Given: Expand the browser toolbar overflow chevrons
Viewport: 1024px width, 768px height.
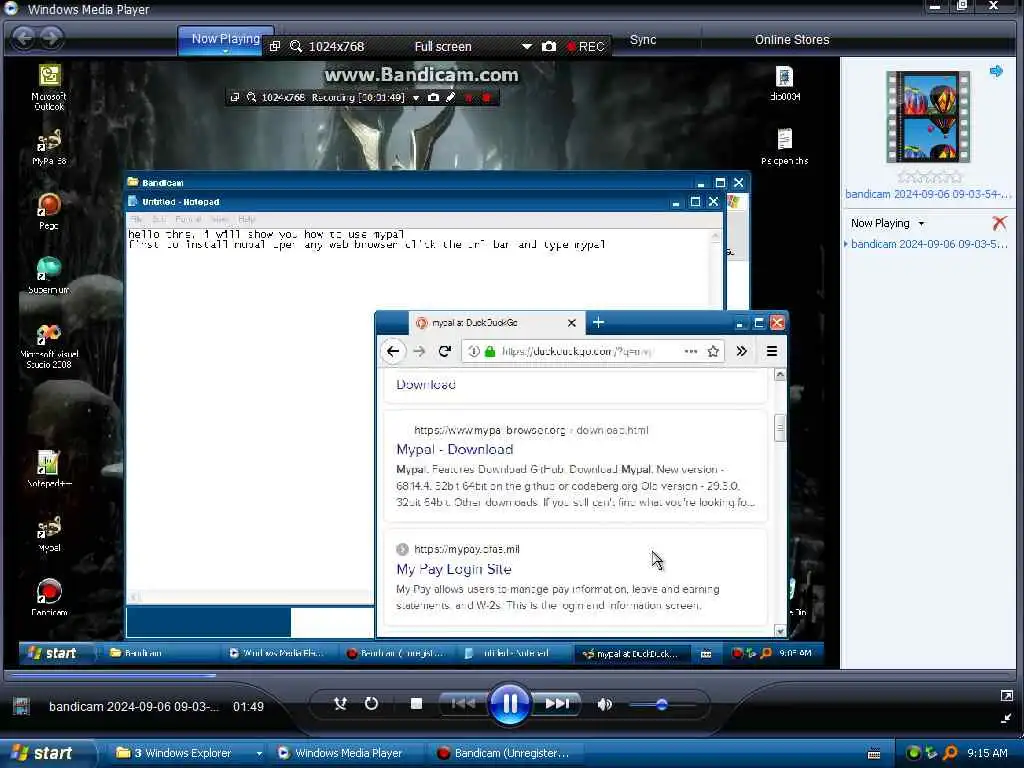Looking at the screenshot, I should (x=741, y=351).
